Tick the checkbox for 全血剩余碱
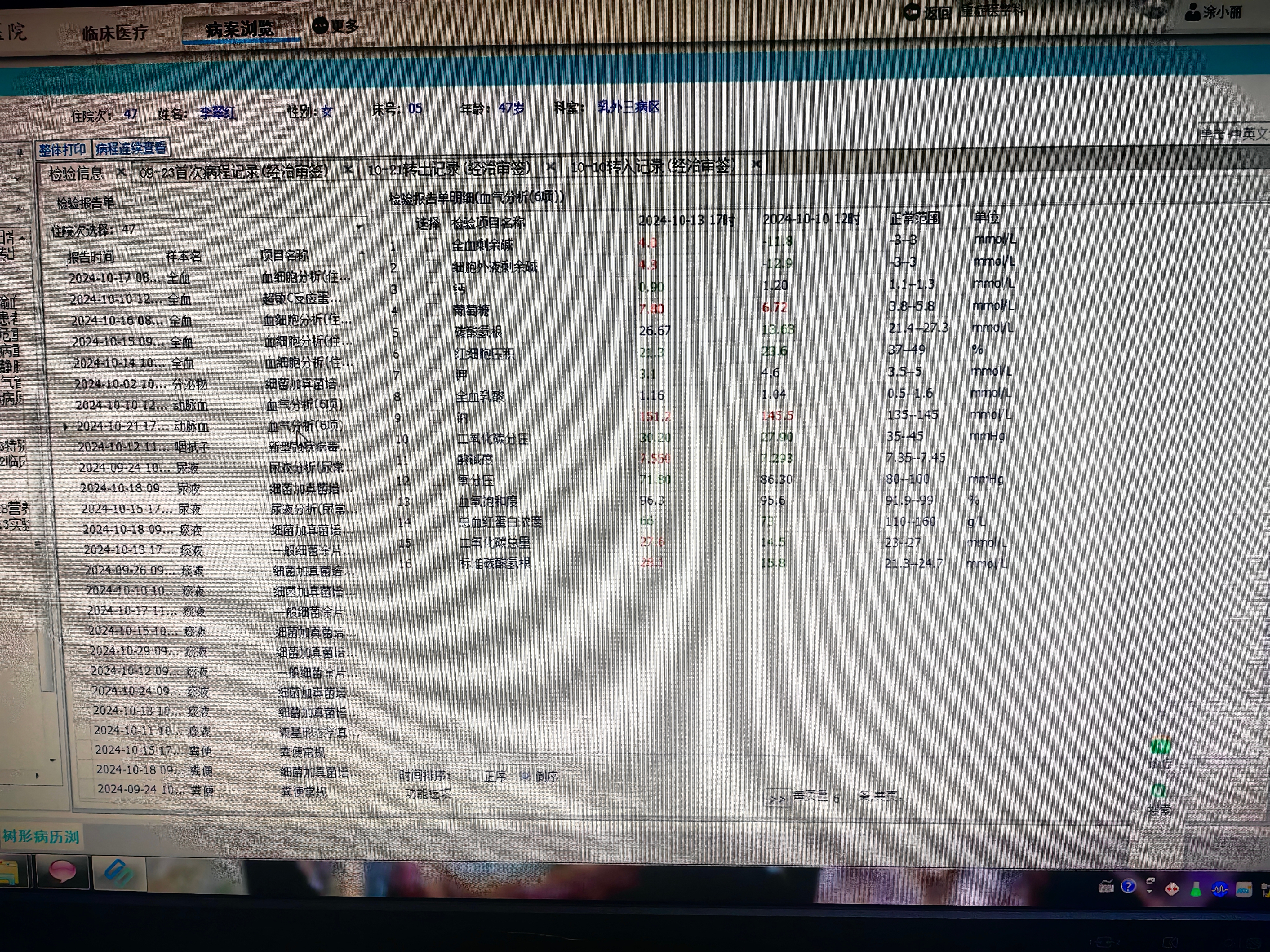The width and height of the screenshot is (1270, 952). pyautogui.click(x=431, y=245)
